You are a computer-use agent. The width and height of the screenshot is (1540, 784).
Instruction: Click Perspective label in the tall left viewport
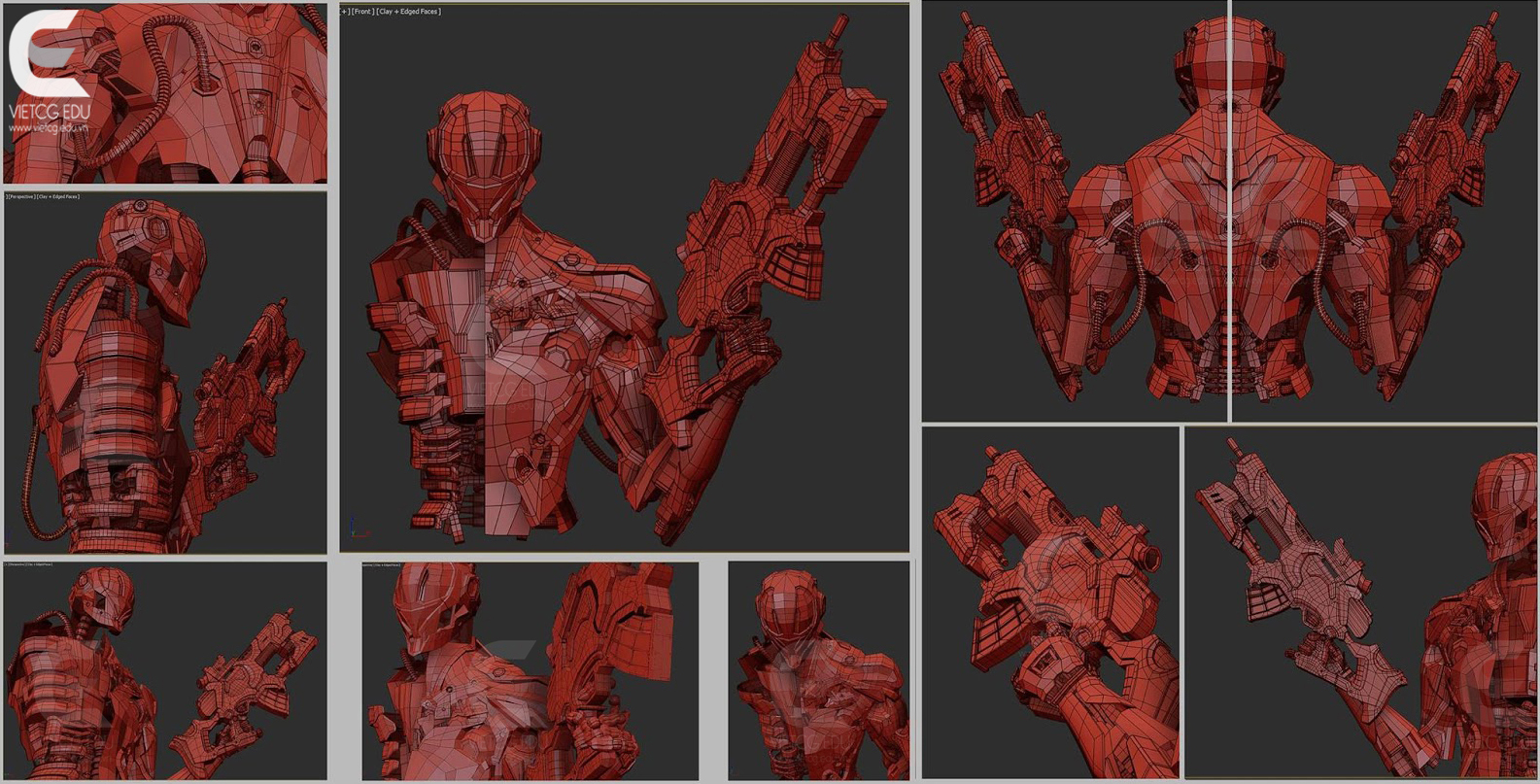[20, 196]
